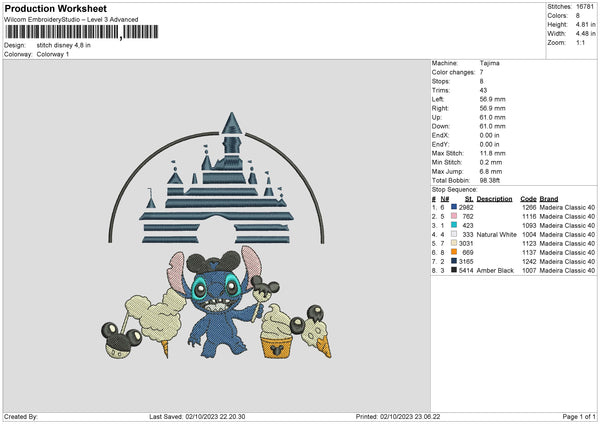
Task: Click the Stitch embroidery design preview
Action: click(217, 235)
